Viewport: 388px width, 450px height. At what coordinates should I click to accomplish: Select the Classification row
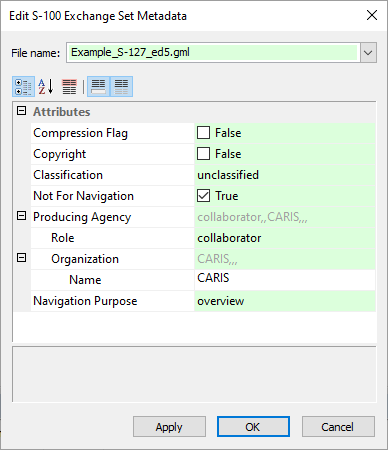(203, 175)
